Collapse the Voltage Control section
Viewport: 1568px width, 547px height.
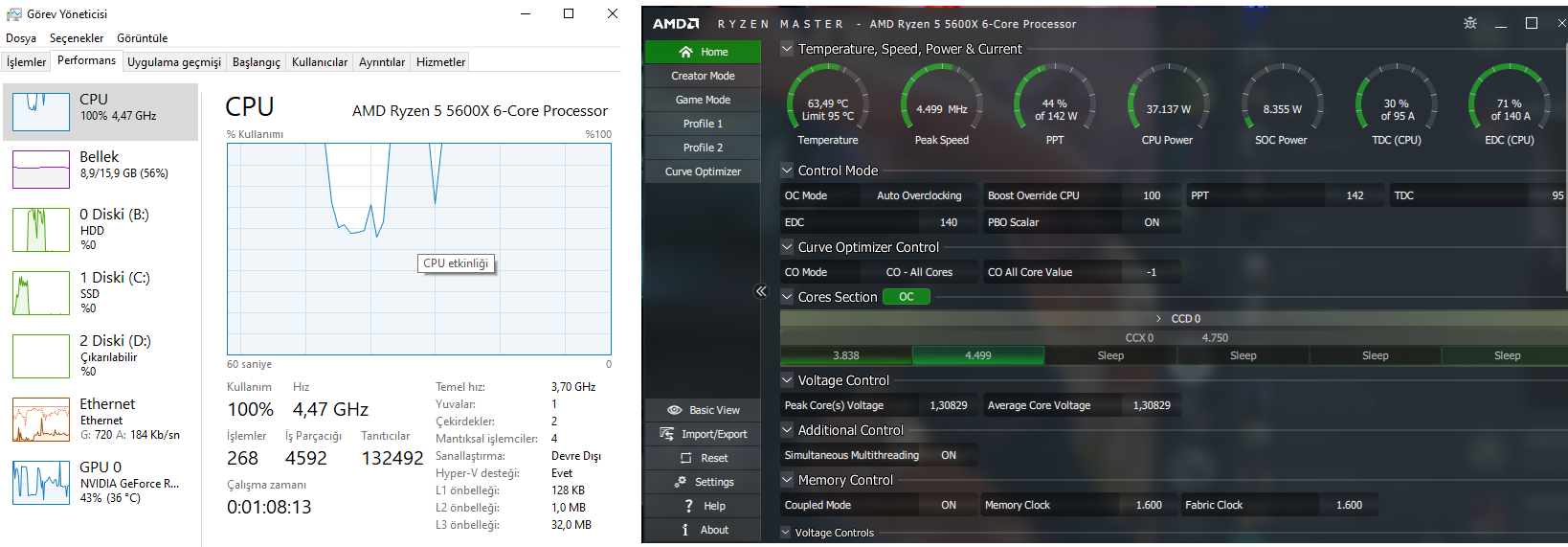[x=787, y=380]
